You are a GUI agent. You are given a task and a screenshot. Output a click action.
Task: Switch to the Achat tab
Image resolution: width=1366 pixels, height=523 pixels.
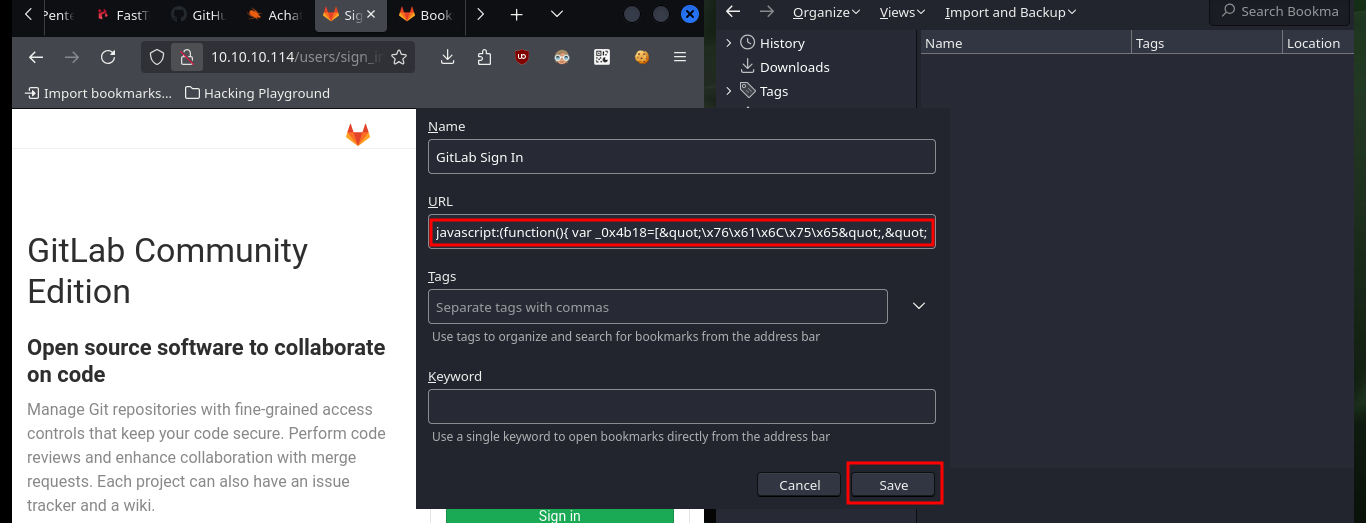coord(274,15)
